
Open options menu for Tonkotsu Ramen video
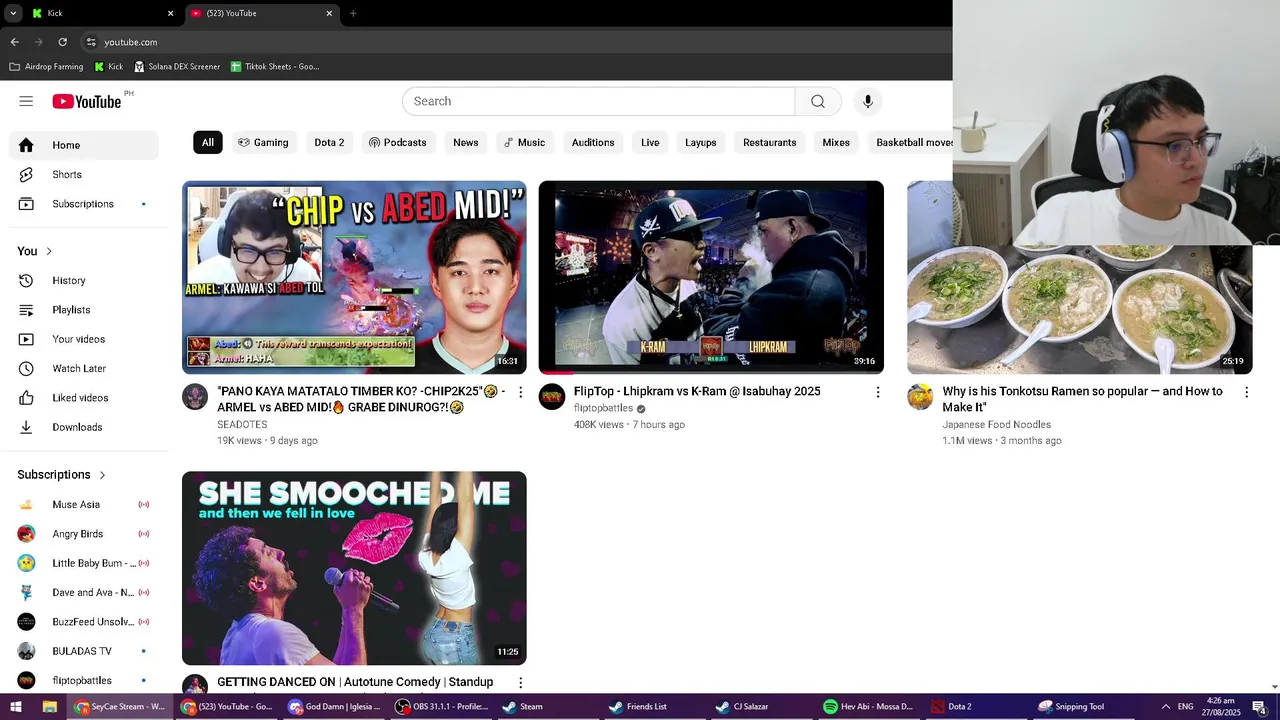point(1246,392)
